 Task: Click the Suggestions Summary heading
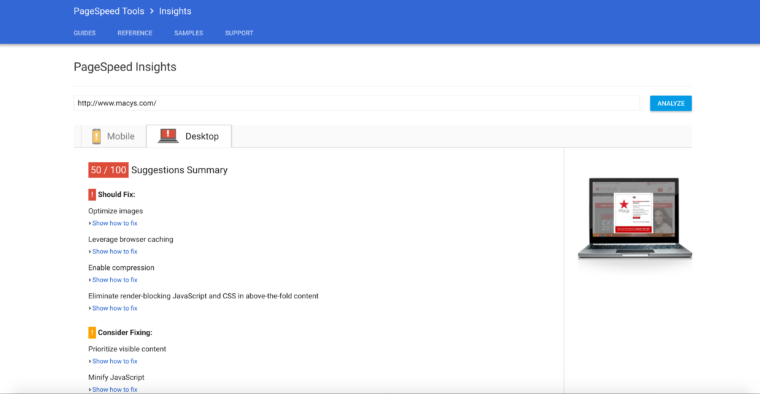click(x=179, y=170)
